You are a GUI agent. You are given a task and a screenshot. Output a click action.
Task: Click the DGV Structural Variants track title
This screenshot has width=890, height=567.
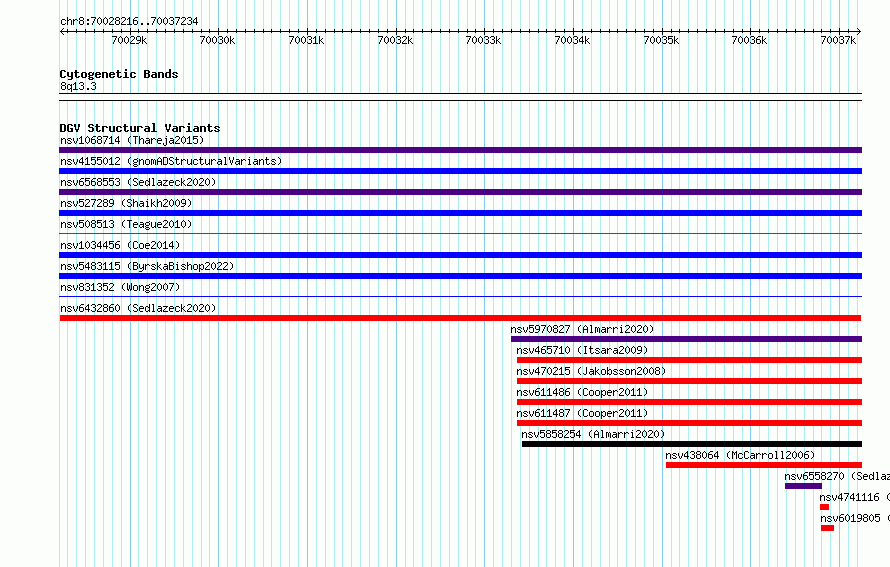[140, 128]
